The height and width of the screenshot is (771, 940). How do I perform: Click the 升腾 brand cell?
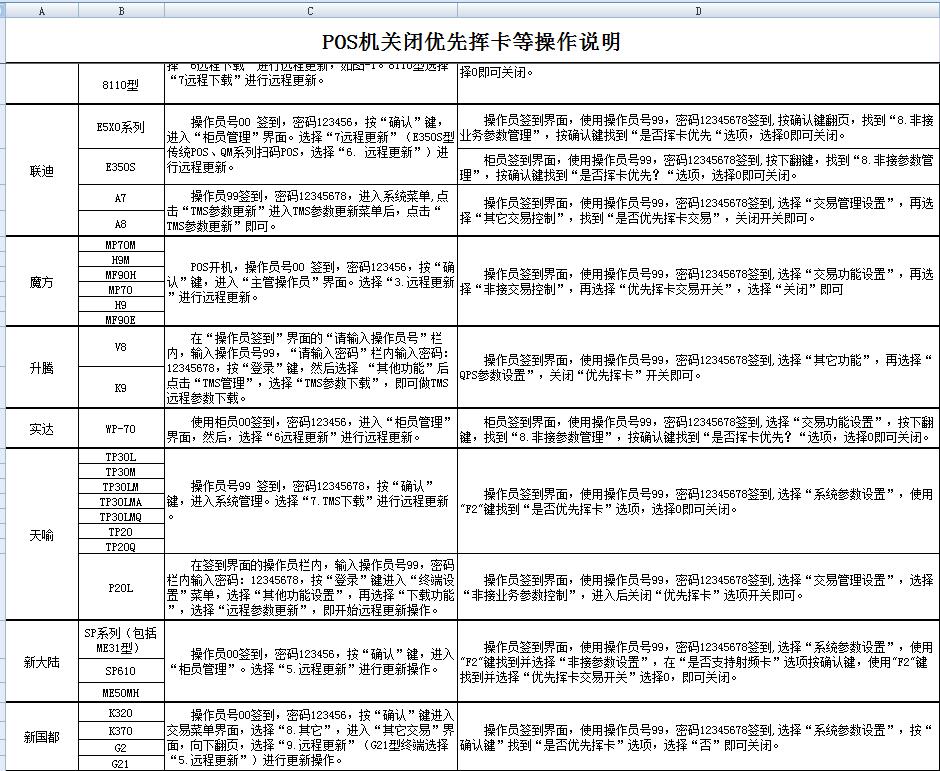40,368
